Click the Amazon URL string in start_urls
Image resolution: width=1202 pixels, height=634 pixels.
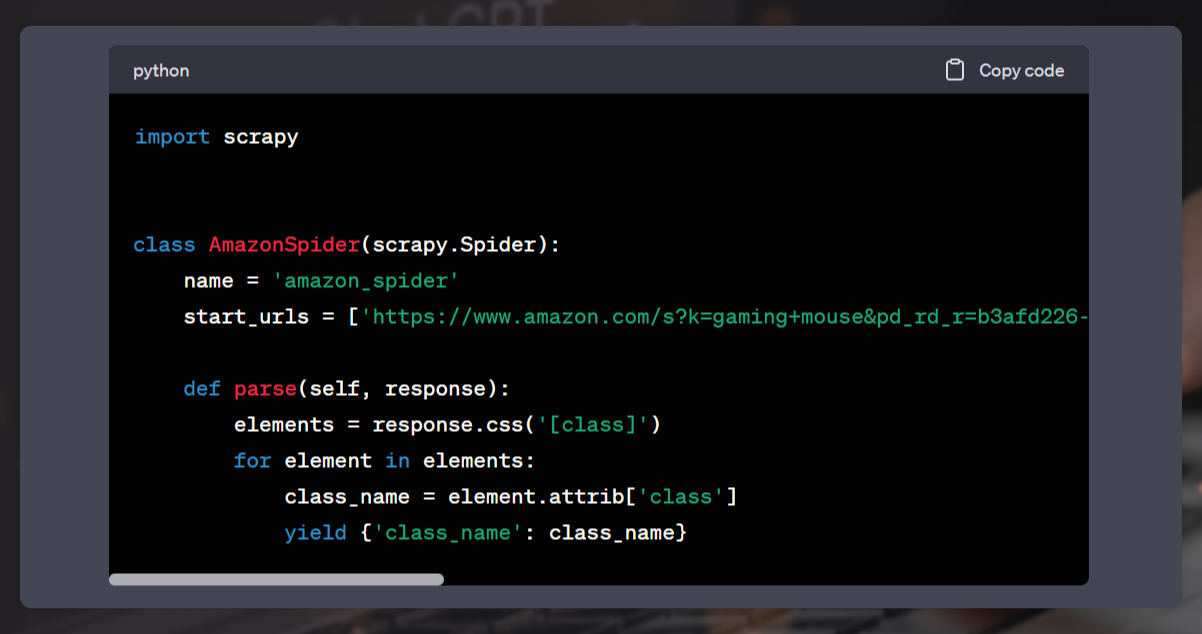(x=724, y=317)
